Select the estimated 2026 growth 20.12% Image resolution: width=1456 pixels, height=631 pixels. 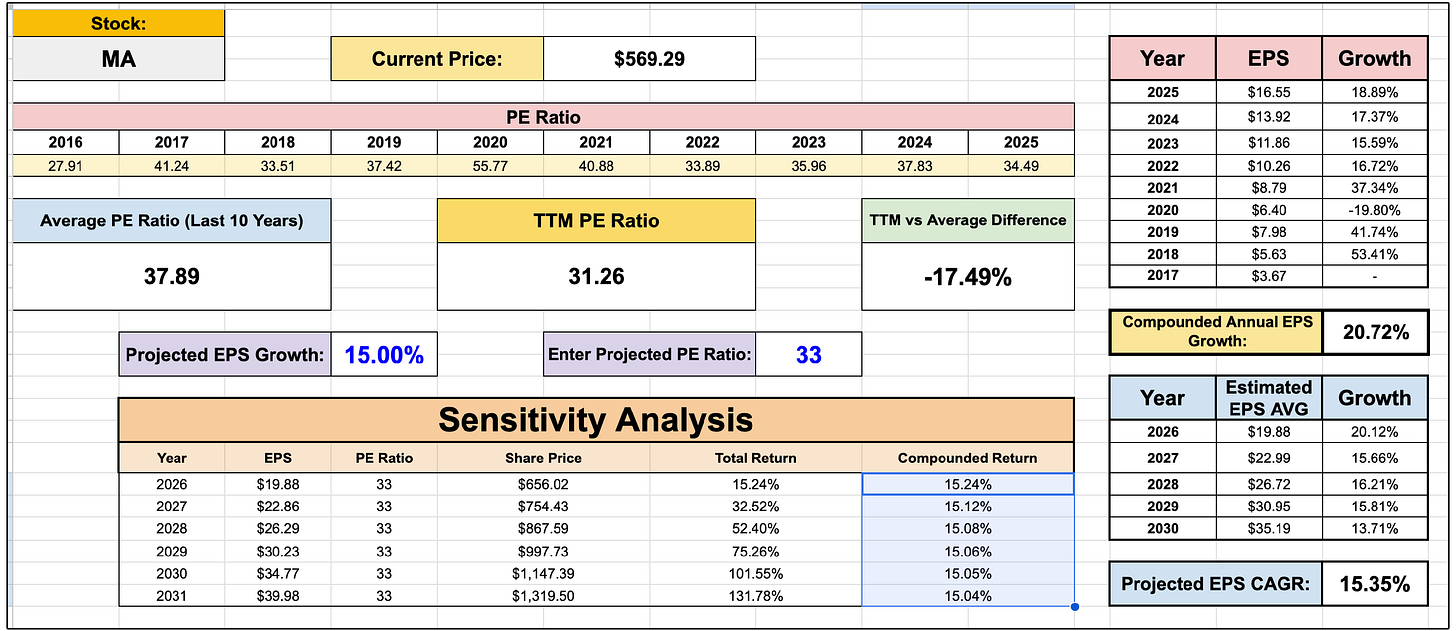(x=1375, y=432)
